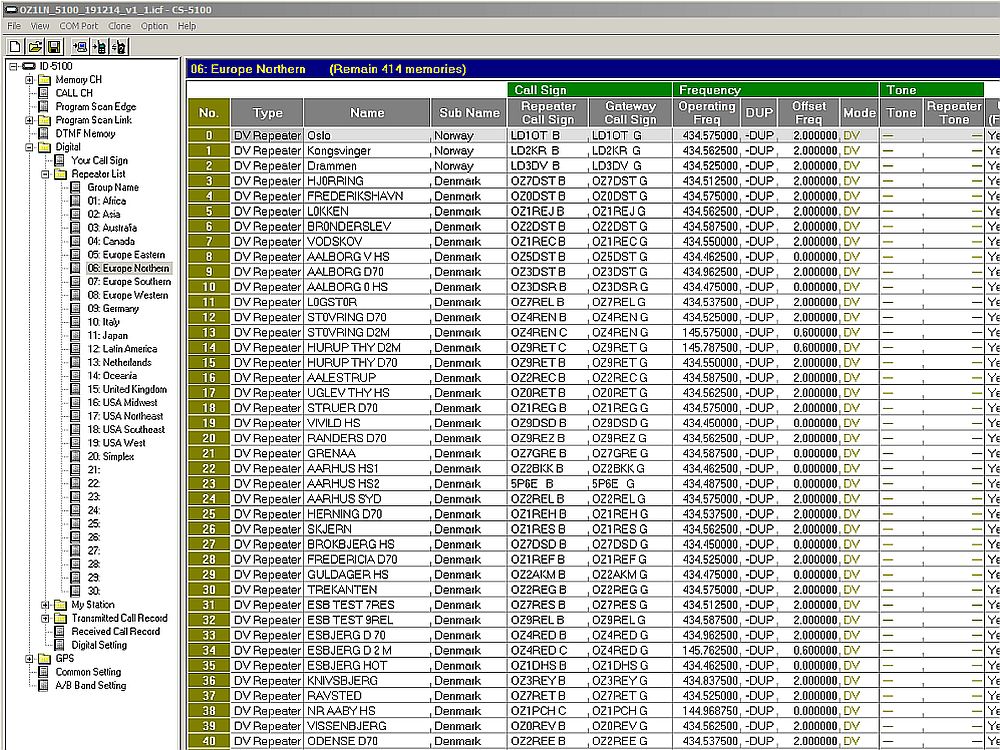
Task: Click the folder icon beside Program Scan Link
Action: (x=44, y=120)
